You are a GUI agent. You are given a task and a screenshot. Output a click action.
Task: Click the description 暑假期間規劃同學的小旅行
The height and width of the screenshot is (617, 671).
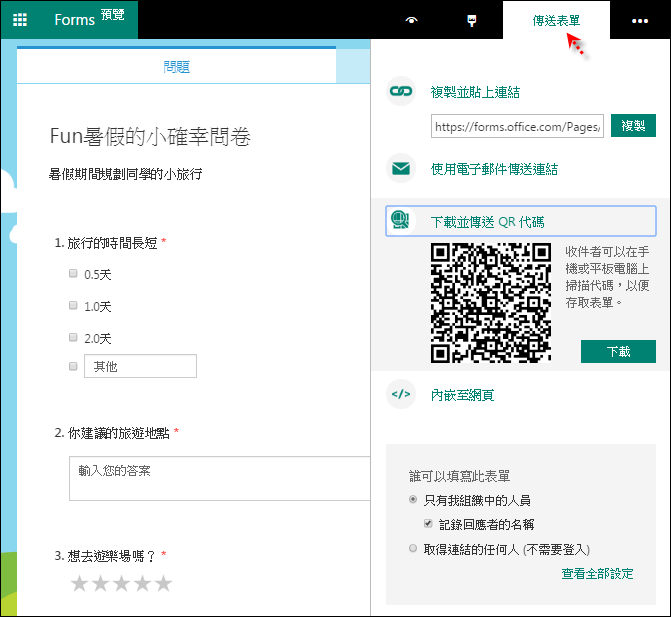click(125, 174)
